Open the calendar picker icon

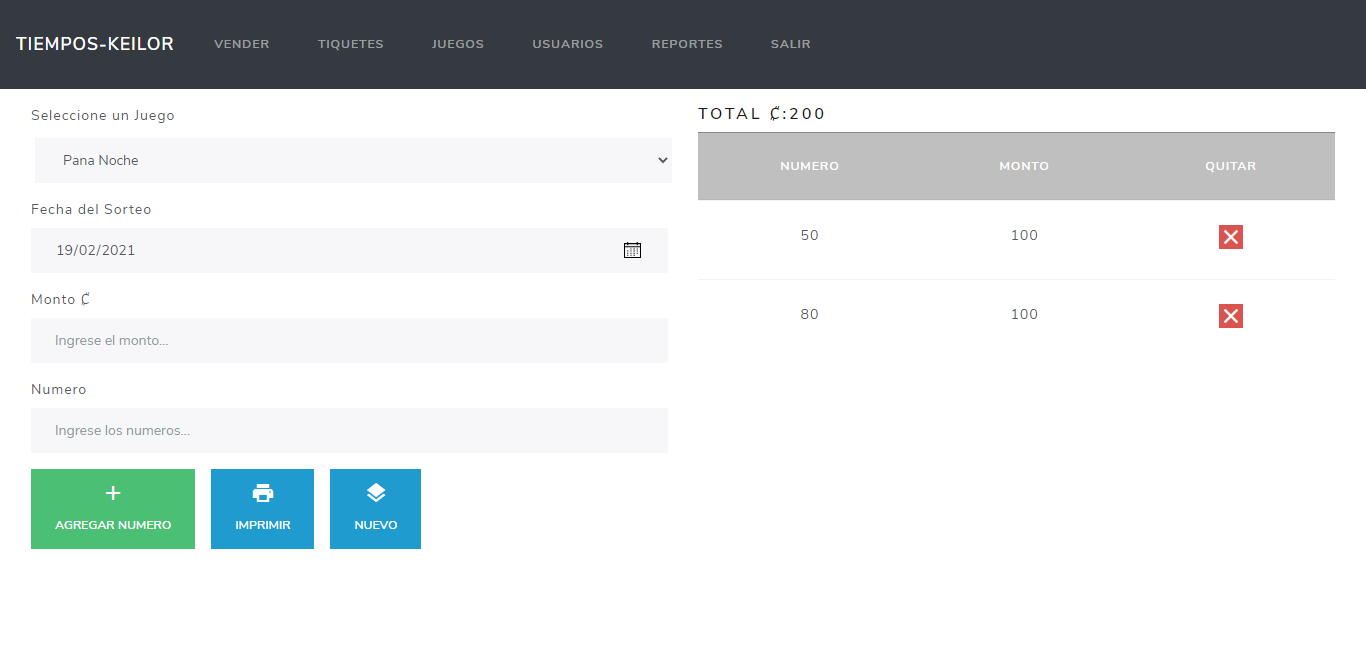(x=632, y=250)
